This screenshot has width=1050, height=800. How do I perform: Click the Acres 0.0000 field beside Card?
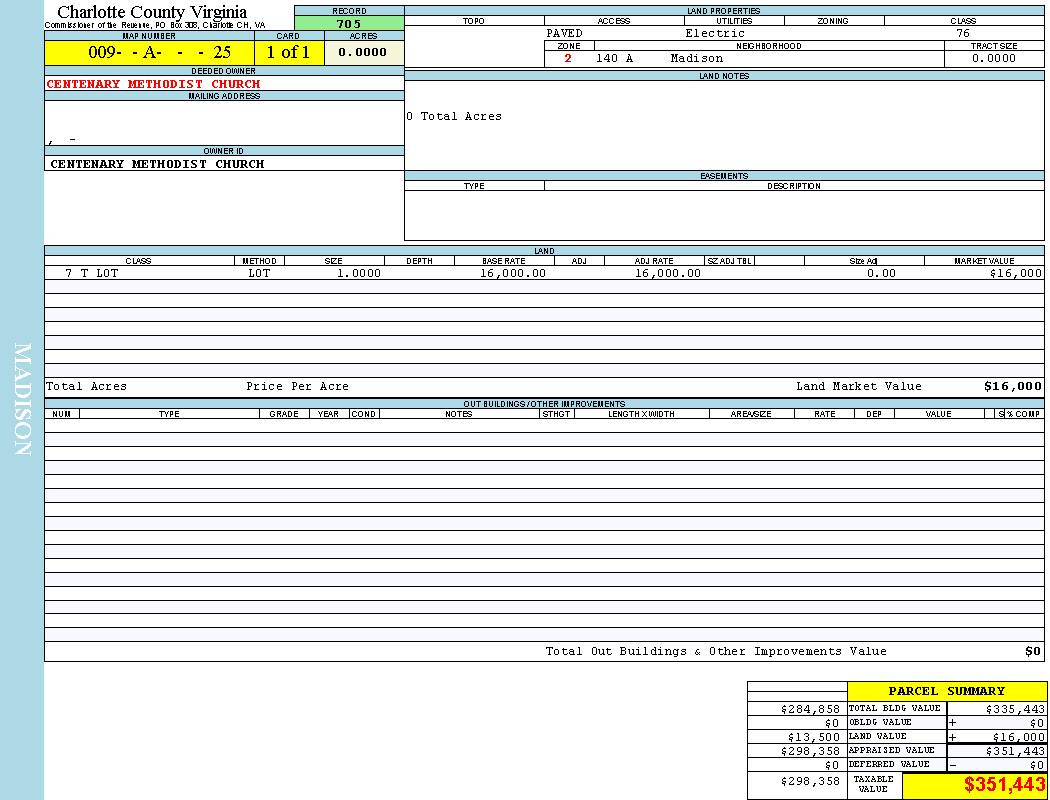[x=363, y=53]
